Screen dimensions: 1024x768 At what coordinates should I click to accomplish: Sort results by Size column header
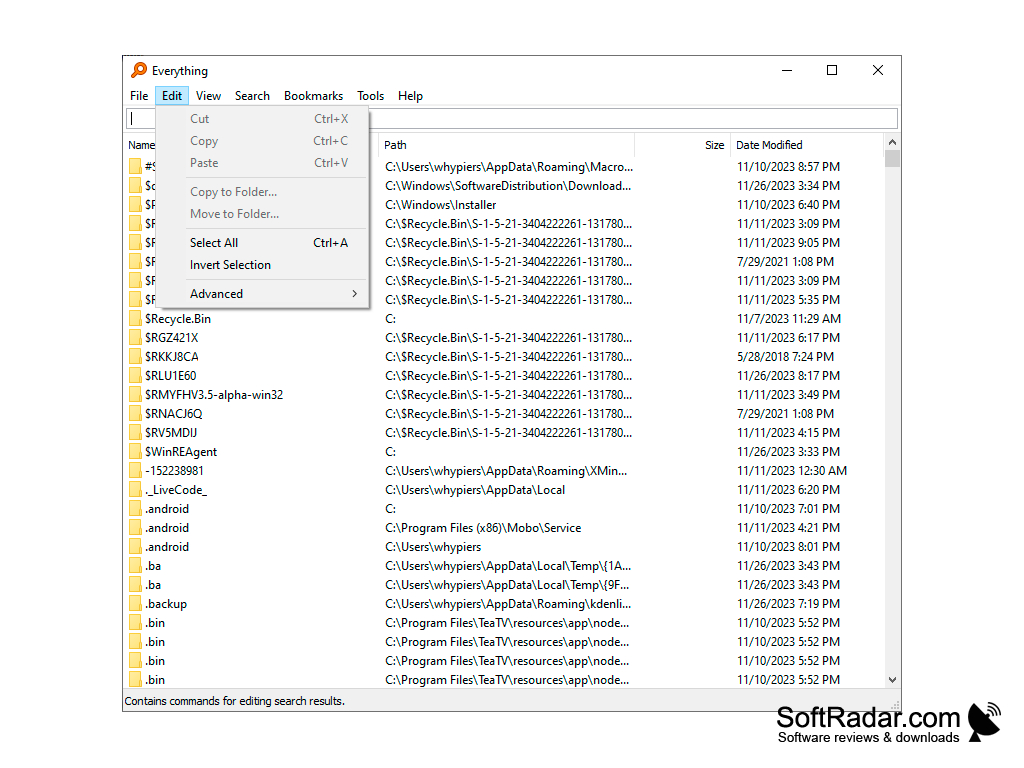coord(682,145)
